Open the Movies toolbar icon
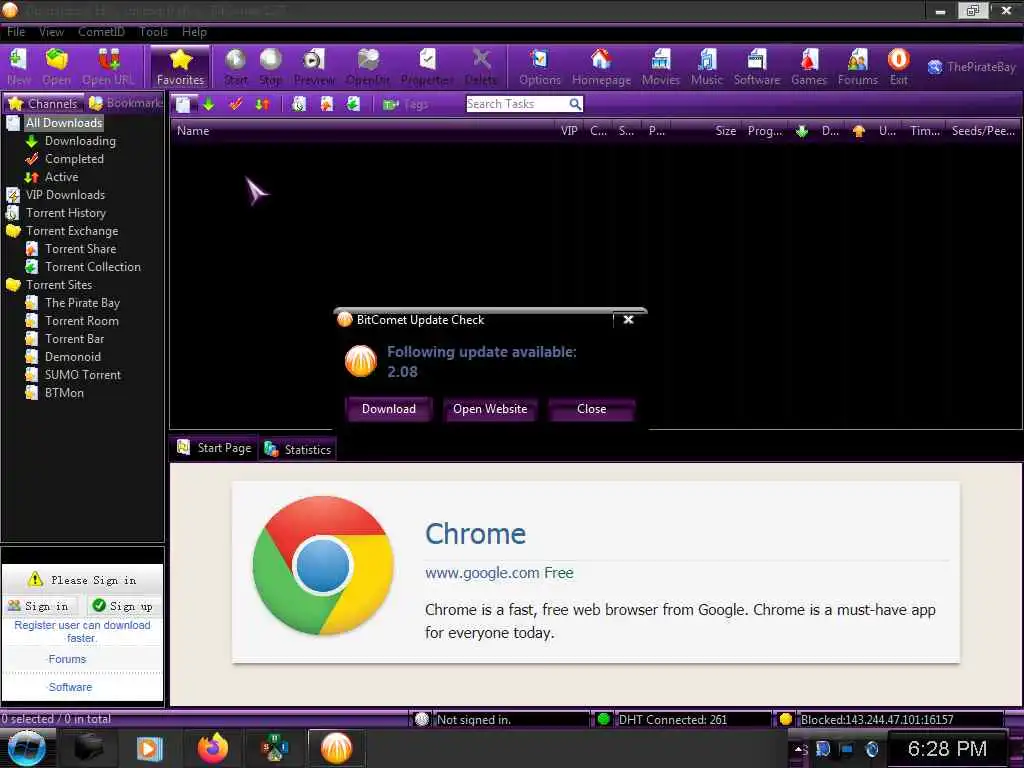Viewport: 1024px width, 768px height. (x=661, y=67)
